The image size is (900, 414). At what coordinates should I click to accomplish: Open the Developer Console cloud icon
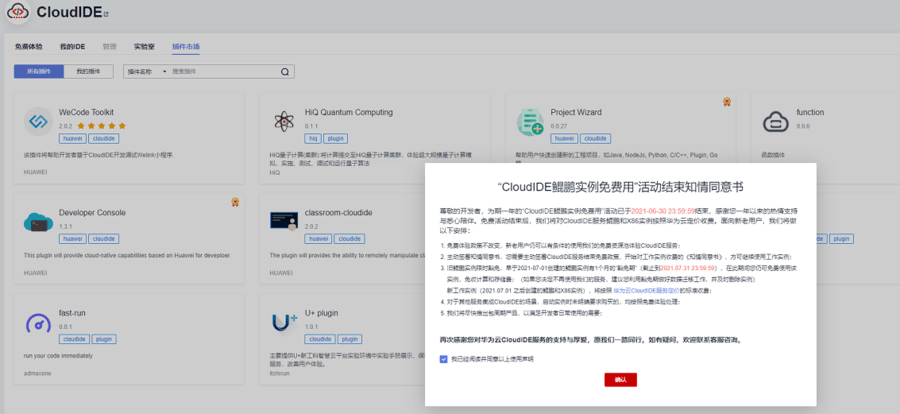click(38, 222)
